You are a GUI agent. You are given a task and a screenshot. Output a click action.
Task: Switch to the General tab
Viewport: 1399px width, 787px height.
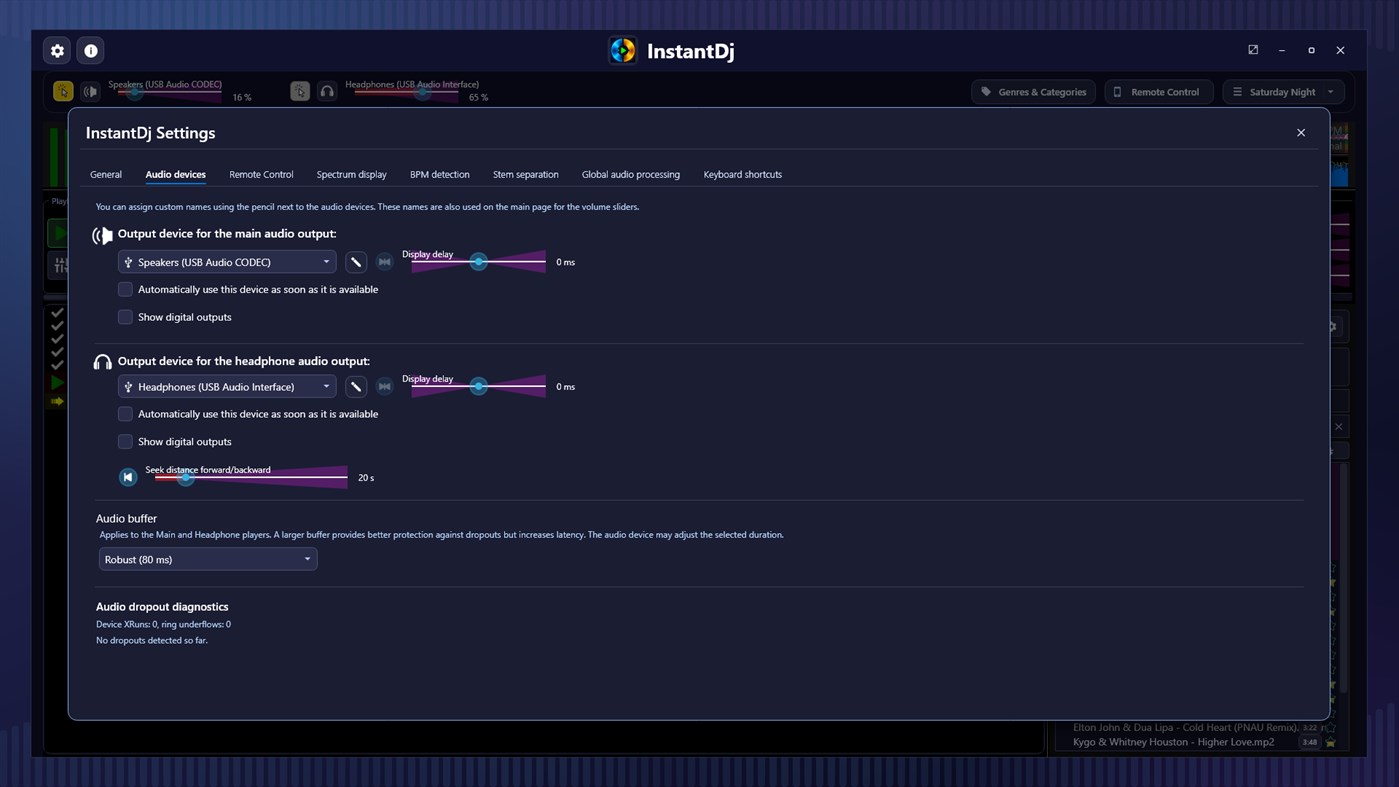click(106, 175)
